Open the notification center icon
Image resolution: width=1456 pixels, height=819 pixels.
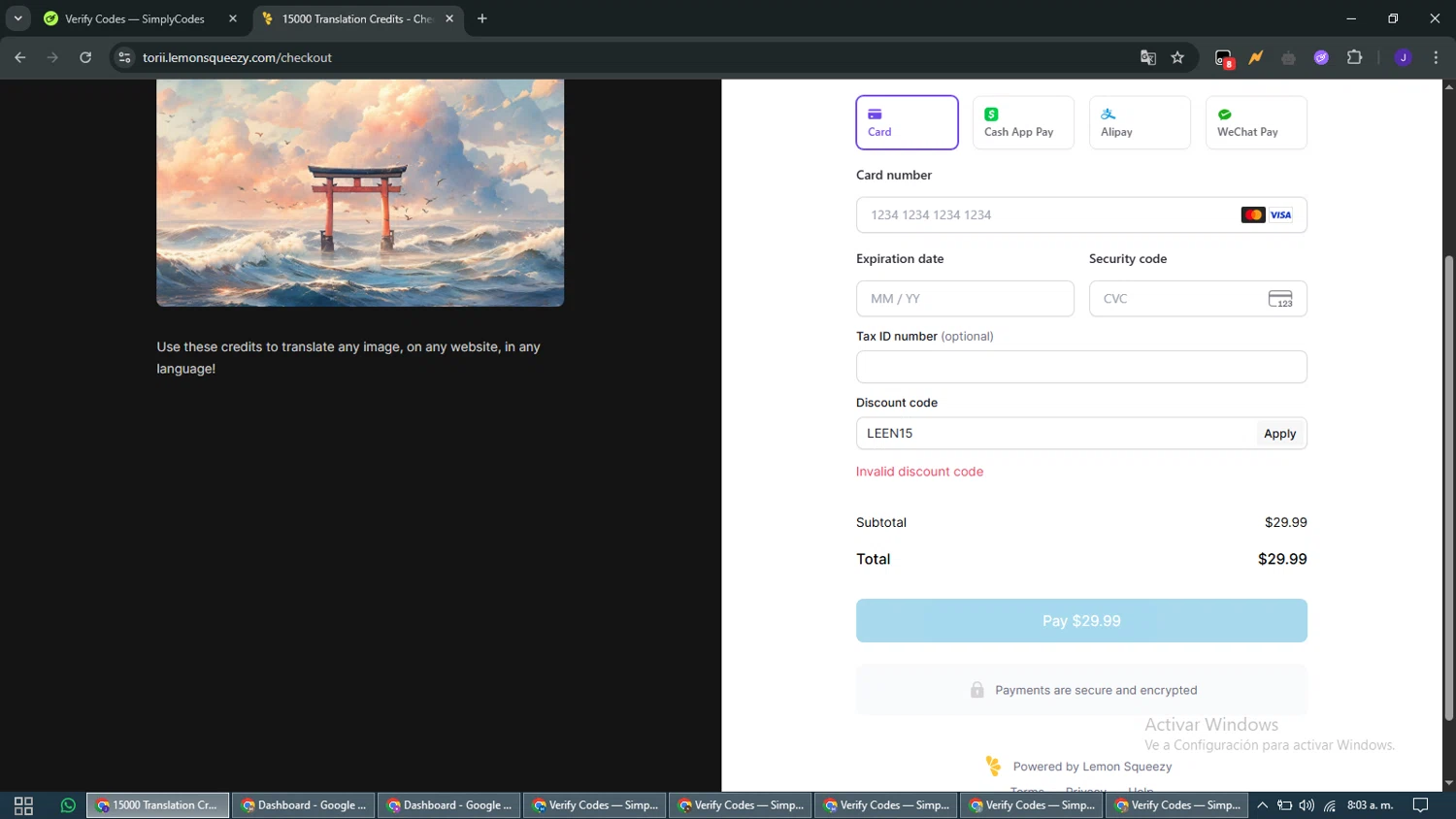(x=1420, y=805)
